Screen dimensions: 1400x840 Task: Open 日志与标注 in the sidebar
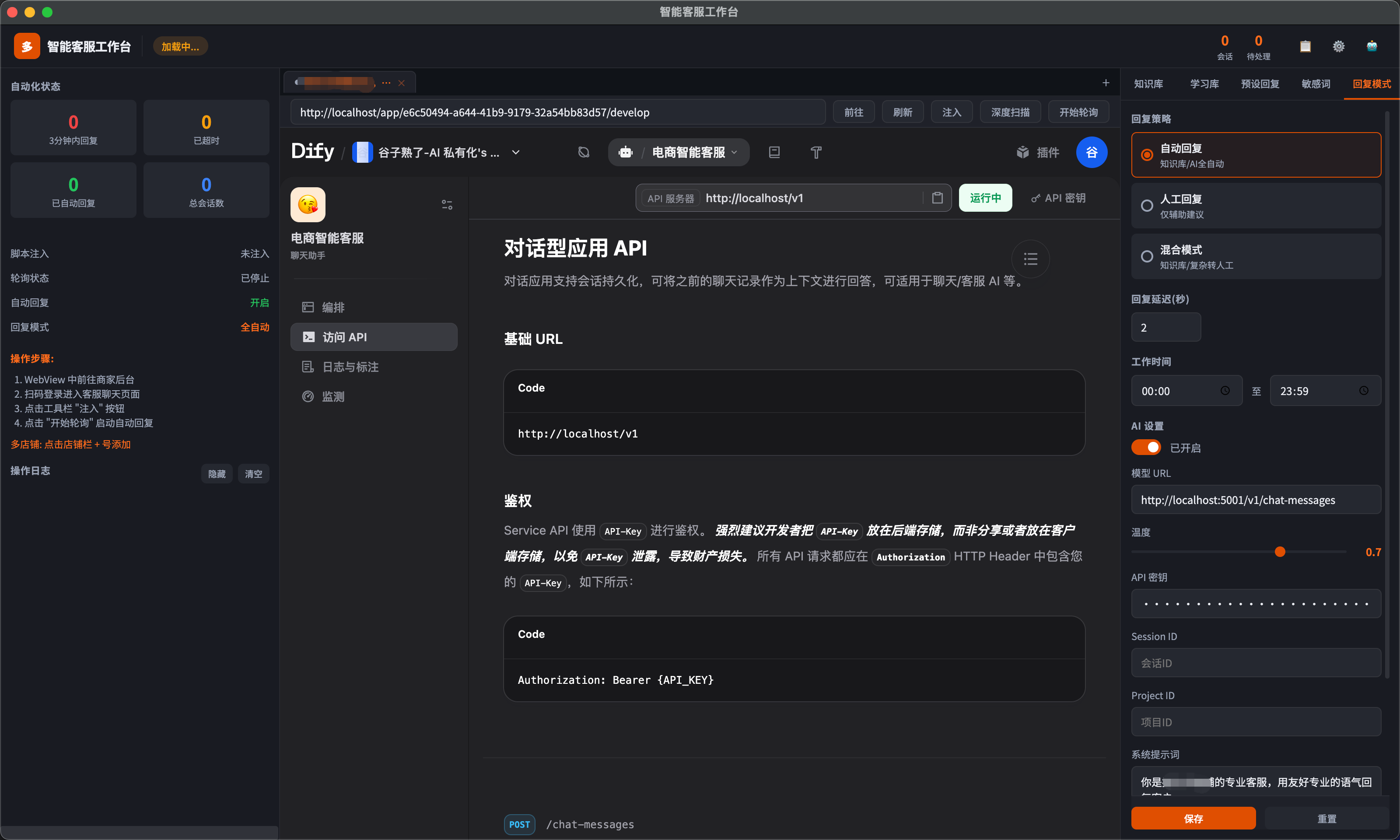click(x=350, y=367)
